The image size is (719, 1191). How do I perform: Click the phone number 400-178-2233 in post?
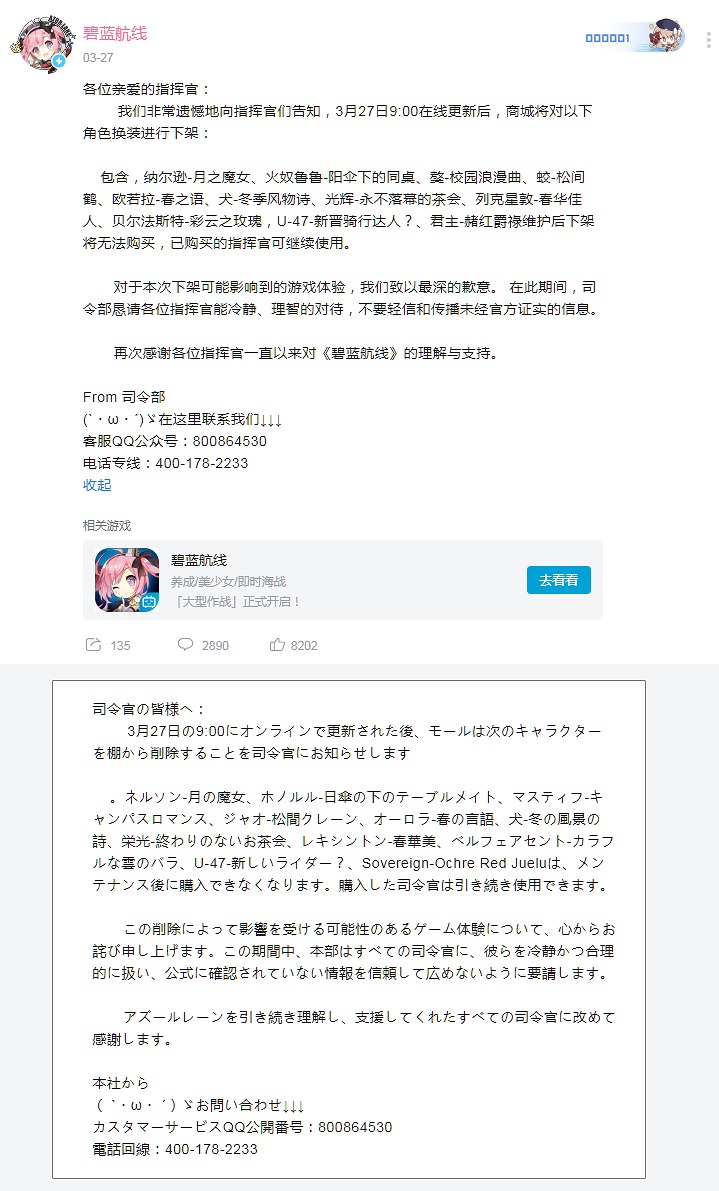tap(202, 463)
